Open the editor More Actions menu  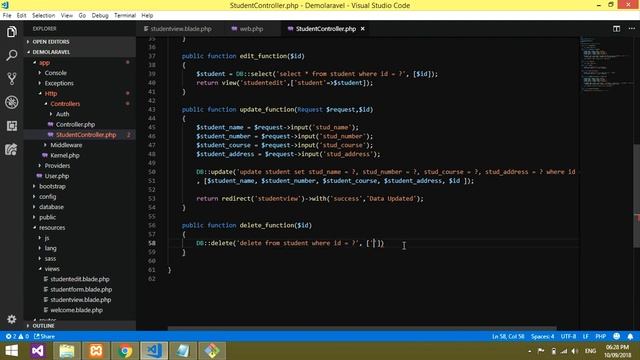[631, 29]
